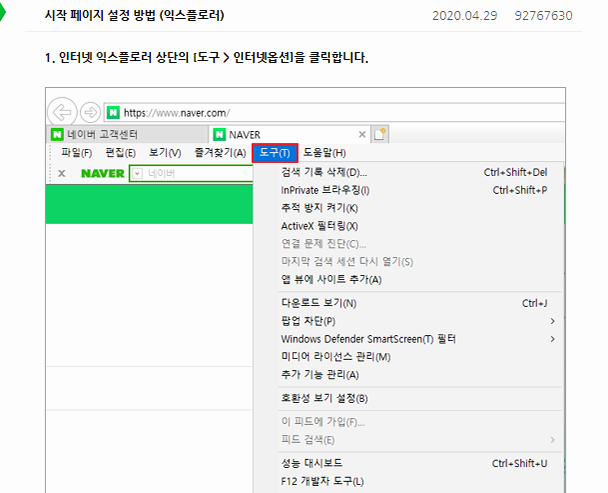Click the step 1 instruction heading text
The image size is (608, 493).
[206, 58]
